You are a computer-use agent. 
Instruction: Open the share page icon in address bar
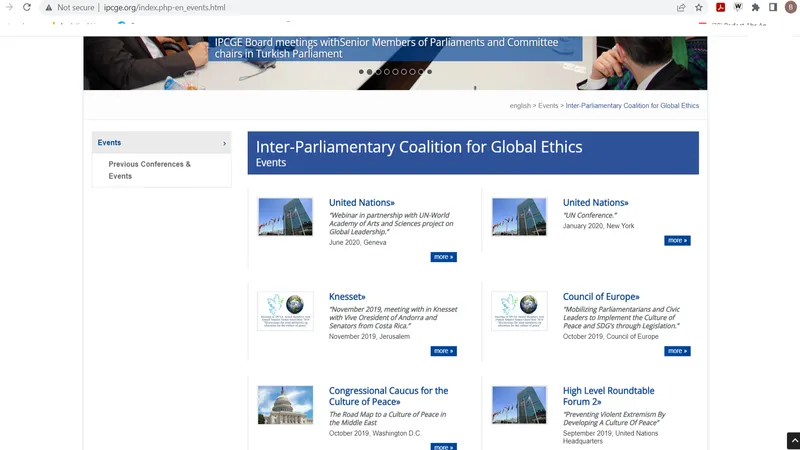tap(681, 8)
